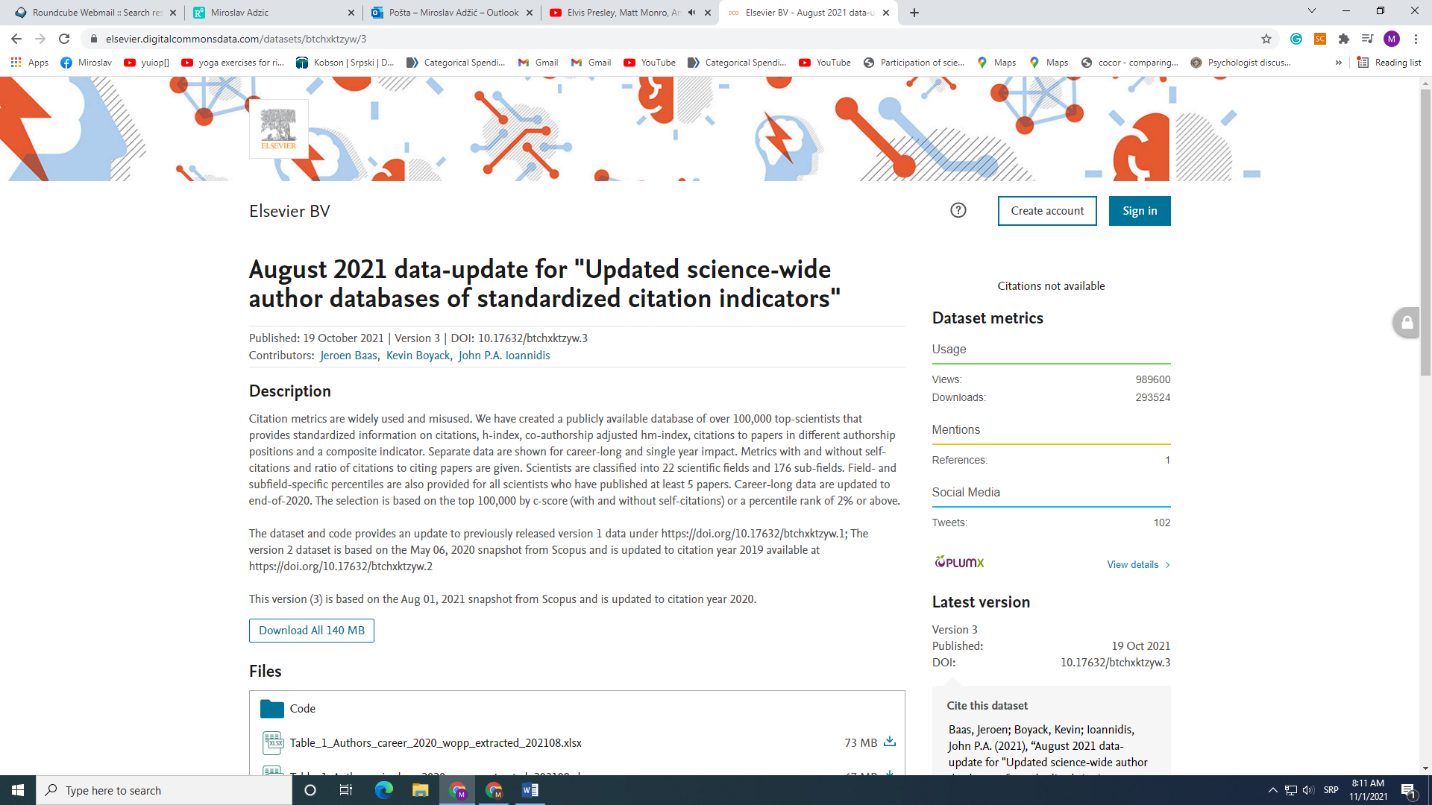Click the help question mark icon
Image resolution: width=1432 pixels, height=805 pixels.
click(x=958, y=210)
